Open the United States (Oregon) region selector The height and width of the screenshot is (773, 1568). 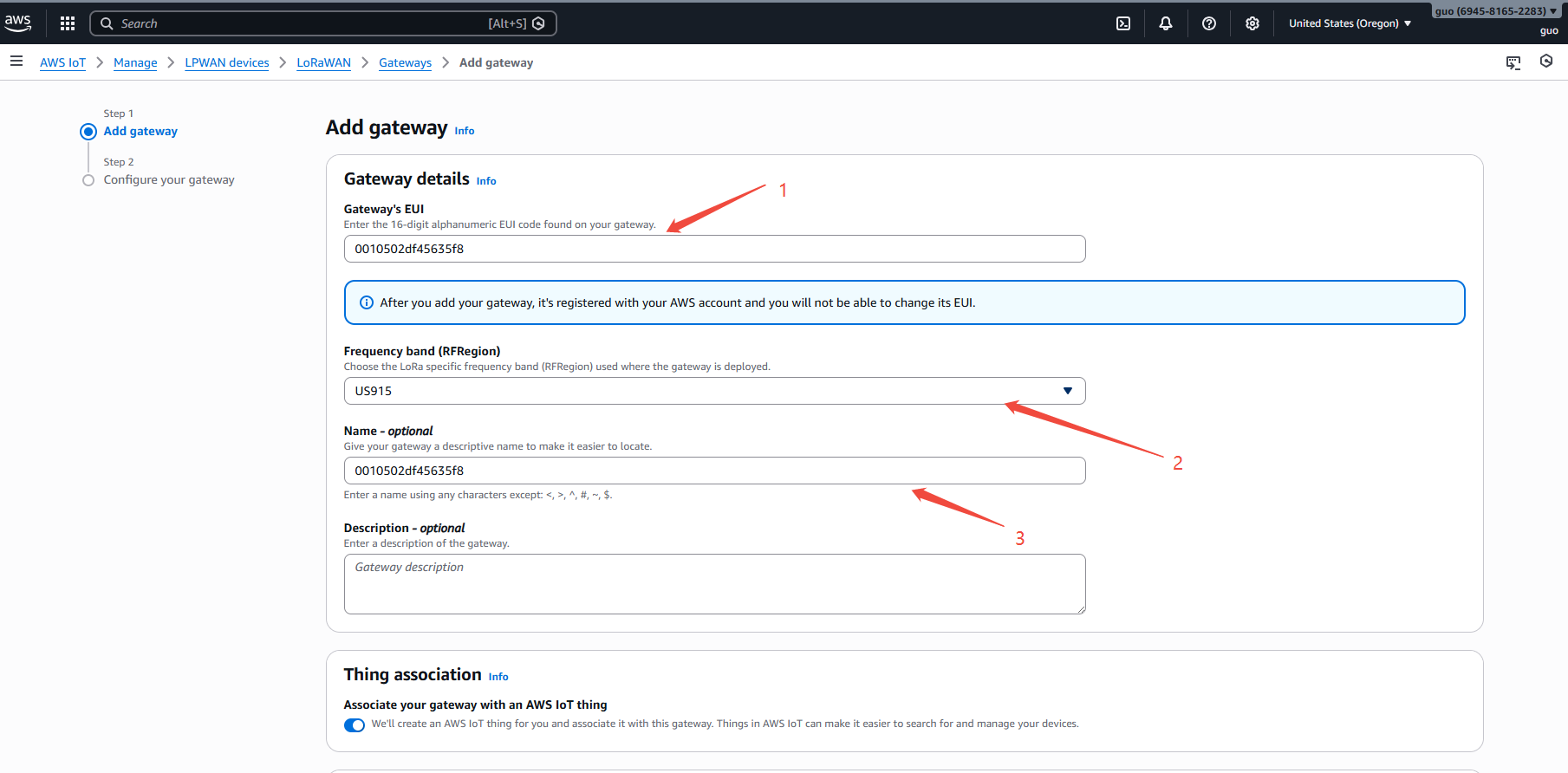pyautogui.click(x=1350, y=23)
